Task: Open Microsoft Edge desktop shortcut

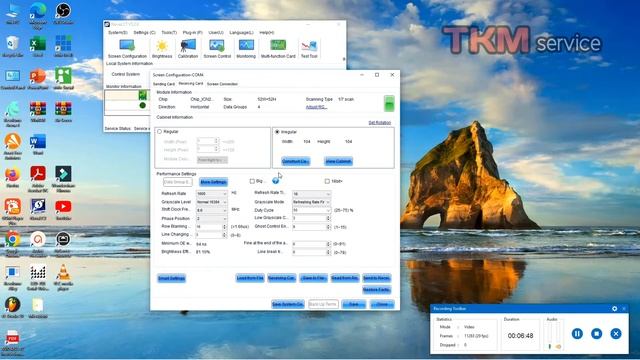Action: click(x=38, y=15)
